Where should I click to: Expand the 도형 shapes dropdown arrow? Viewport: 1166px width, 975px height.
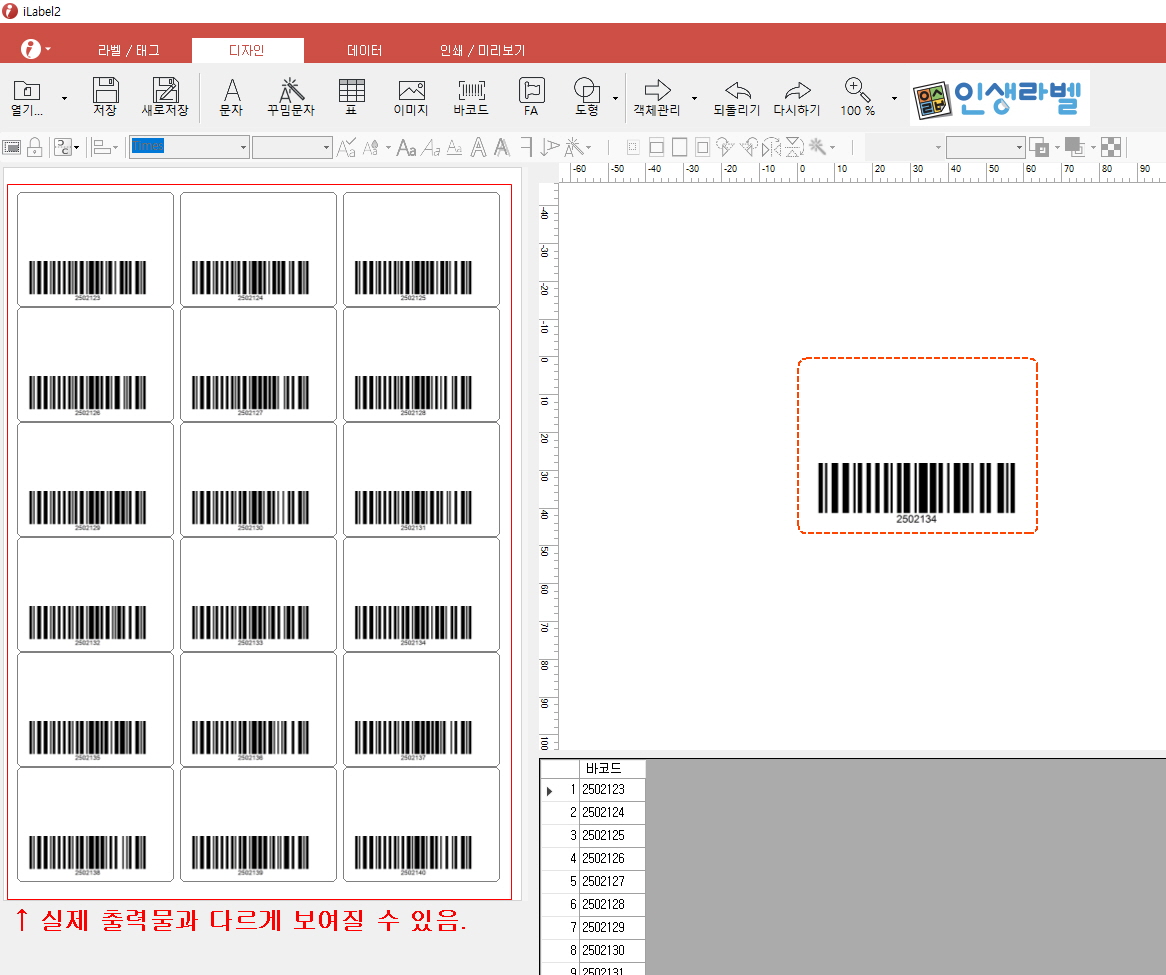click(x=616, y=98)
